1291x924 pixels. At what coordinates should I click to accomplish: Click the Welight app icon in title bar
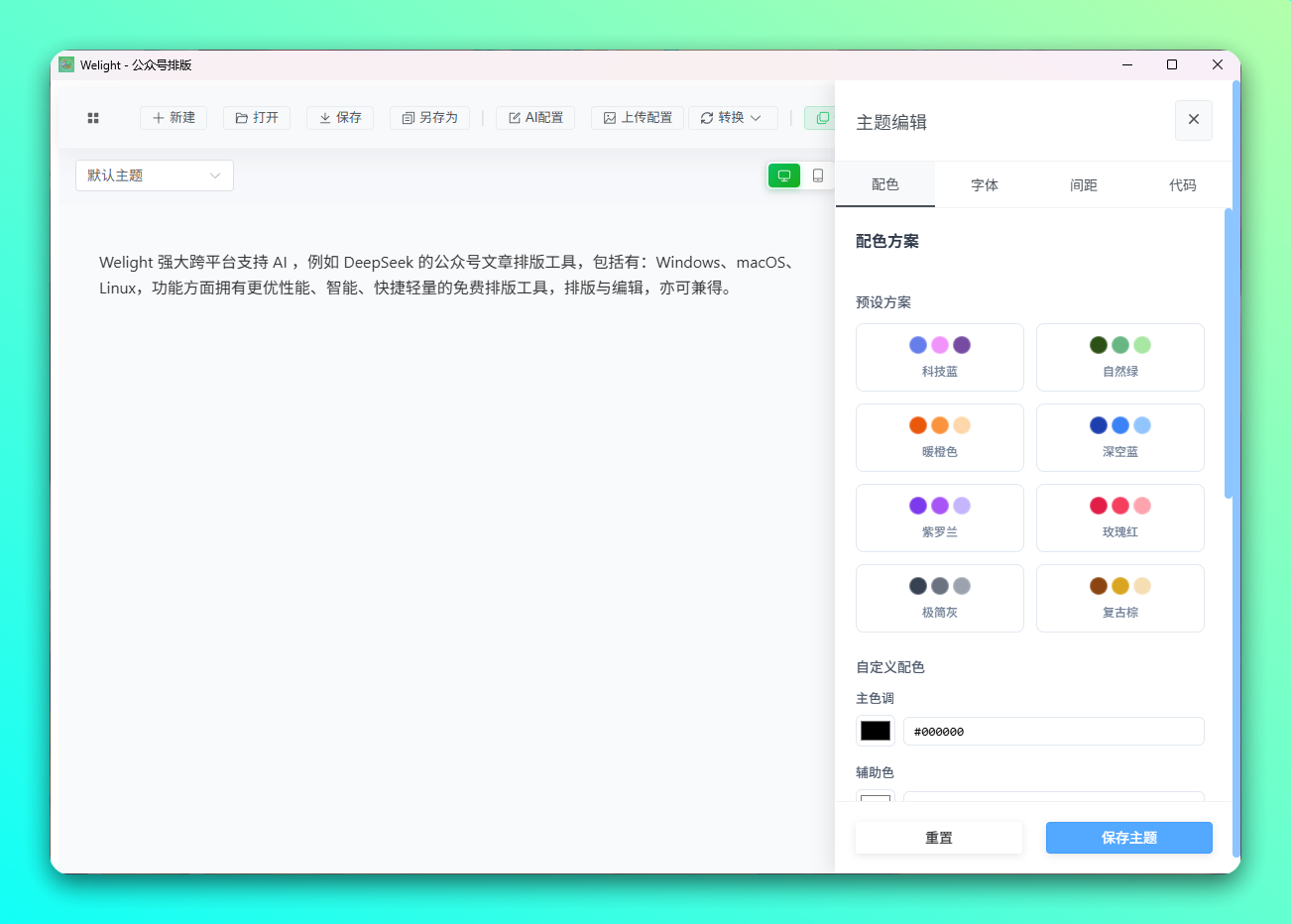point(66,64)
